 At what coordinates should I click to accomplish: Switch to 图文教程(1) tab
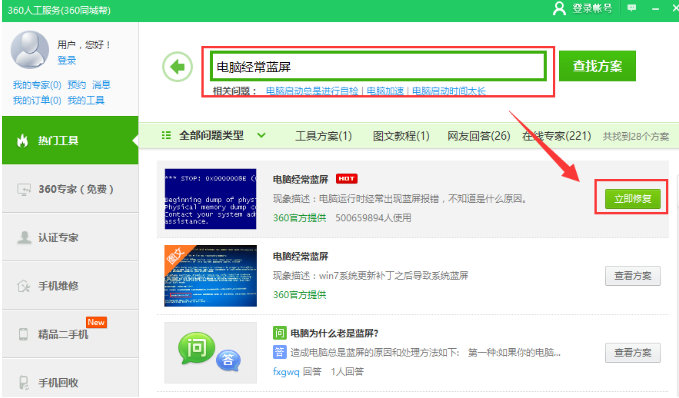point(401,136)
